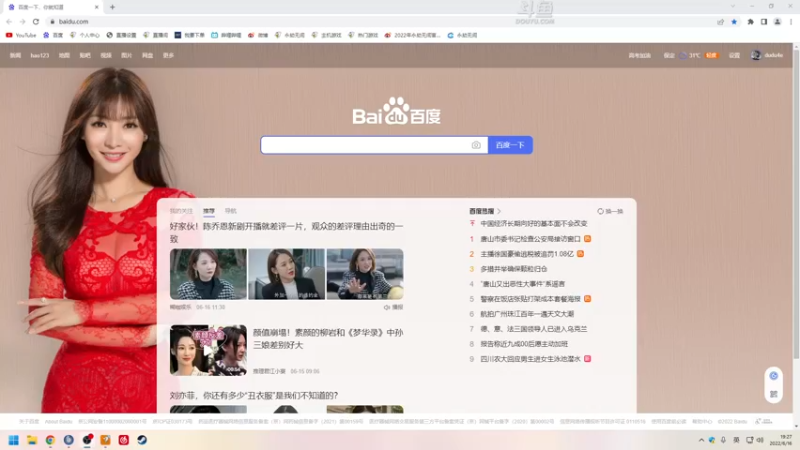
Task: Open third thumbnail of 陈乔恩 article
Action: 365,274
